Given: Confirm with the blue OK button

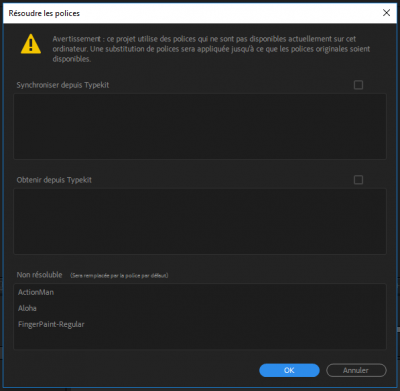Looking at the screenshot, I should [x=289, y=370].
